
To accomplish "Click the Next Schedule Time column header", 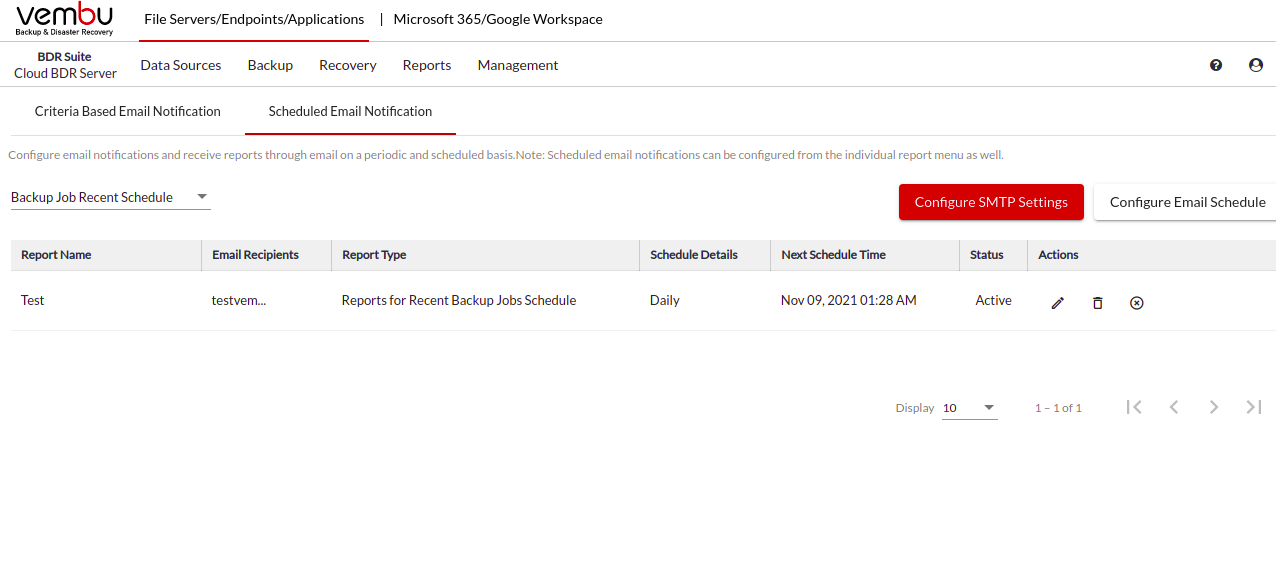I will [x=833, y=255].
